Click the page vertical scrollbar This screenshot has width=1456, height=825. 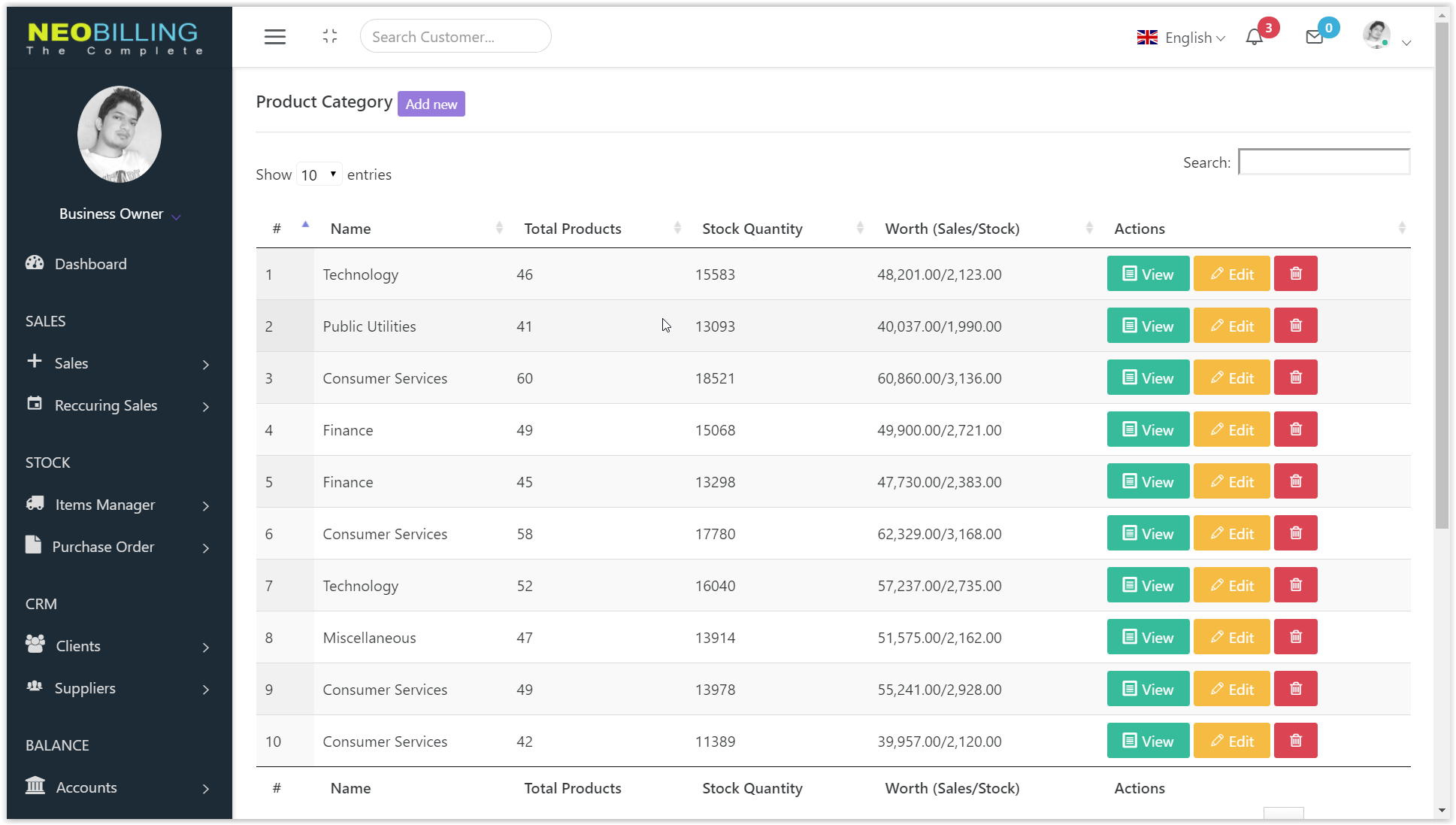coord(1441,274)
